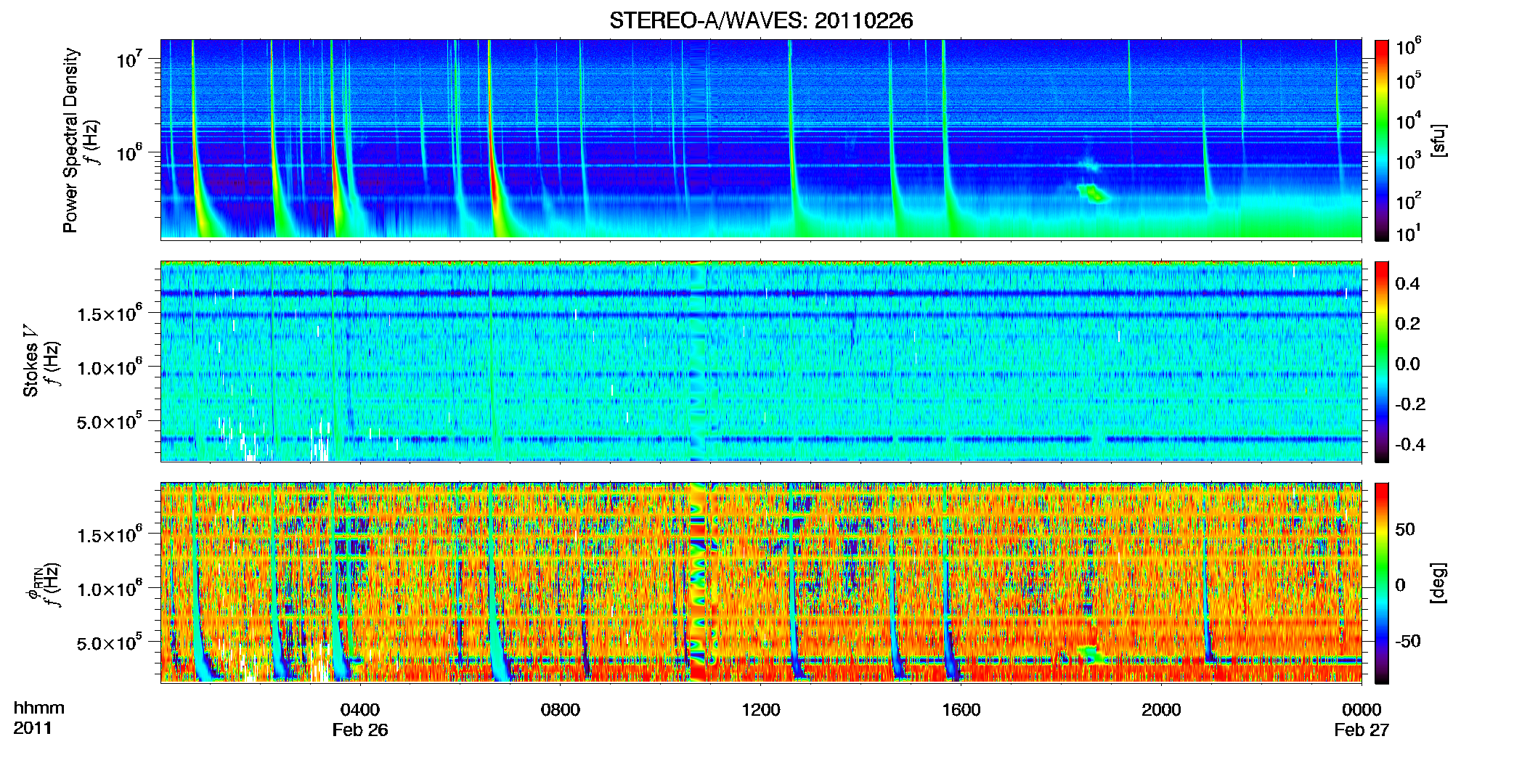Screen dimensions: 1522x784
Task: Click the 0.0 label on the Stokes colorbar
Action: 1407,364
